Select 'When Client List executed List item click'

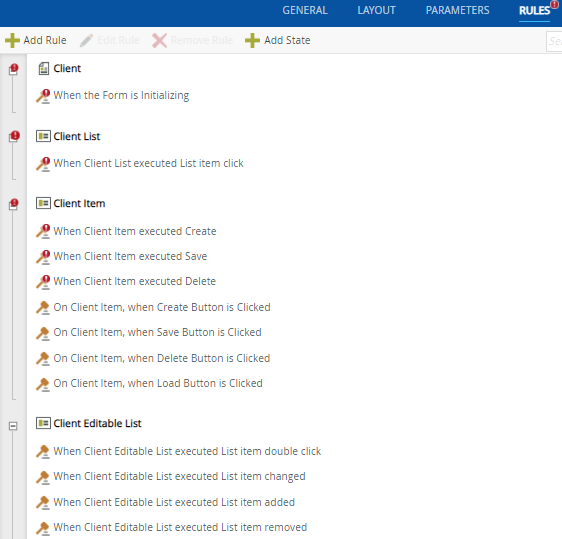[148, 163]
